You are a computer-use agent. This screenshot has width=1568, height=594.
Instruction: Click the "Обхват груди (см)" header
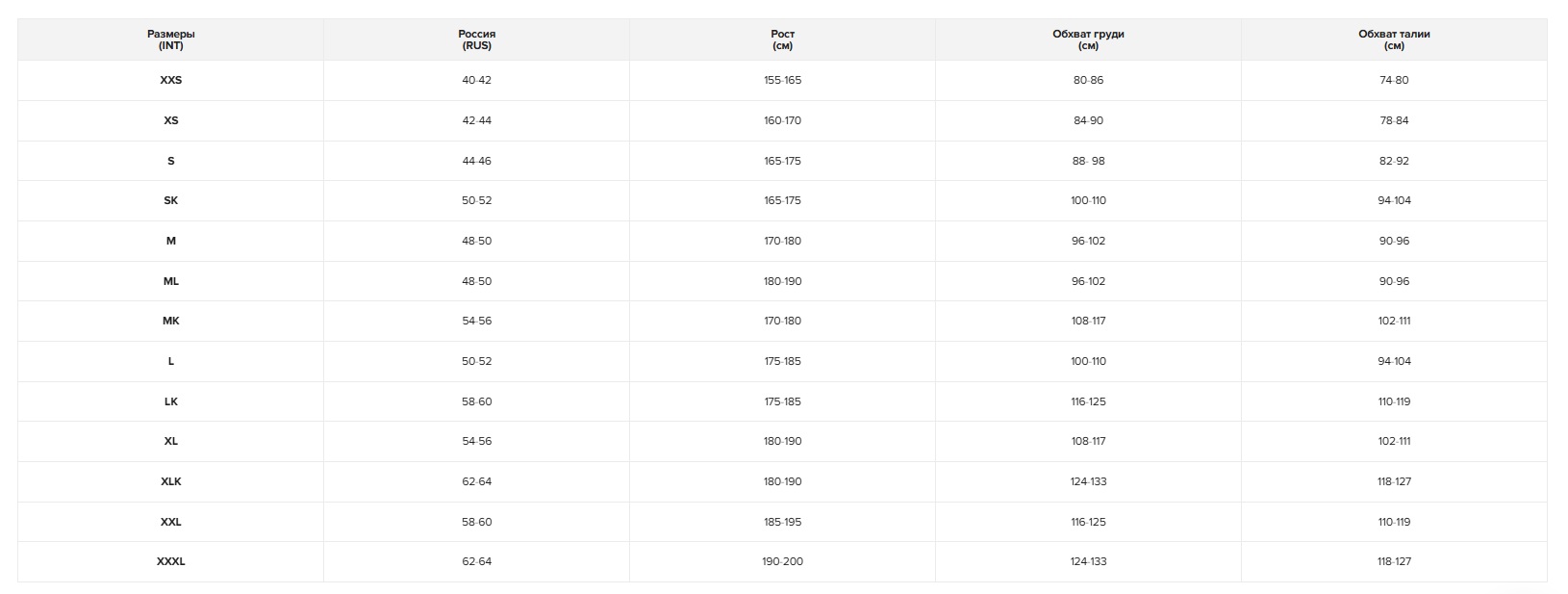click(1088, 39)
